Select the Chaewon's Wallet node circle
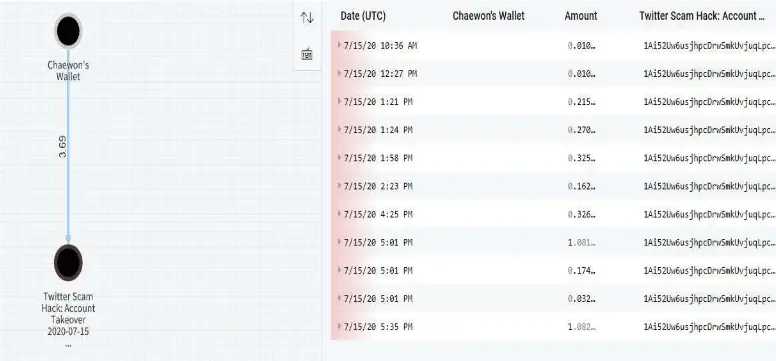The image size is (776, 361). [68, 31]
